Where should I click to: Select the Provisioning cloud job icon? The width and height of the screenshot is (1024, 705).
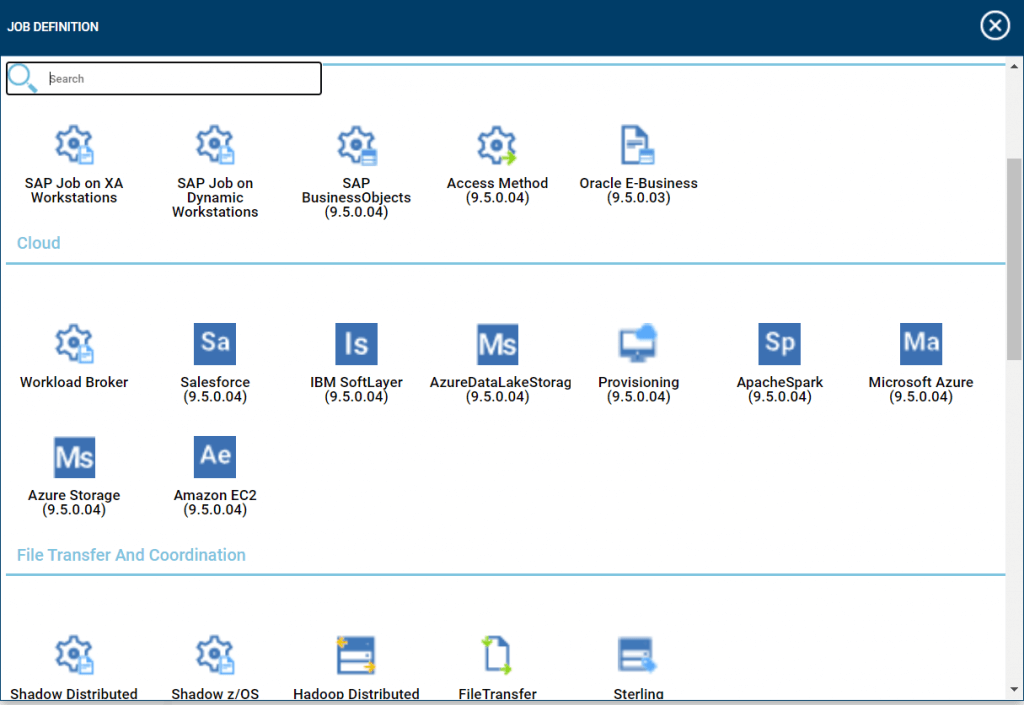click(x=638, y=344)
